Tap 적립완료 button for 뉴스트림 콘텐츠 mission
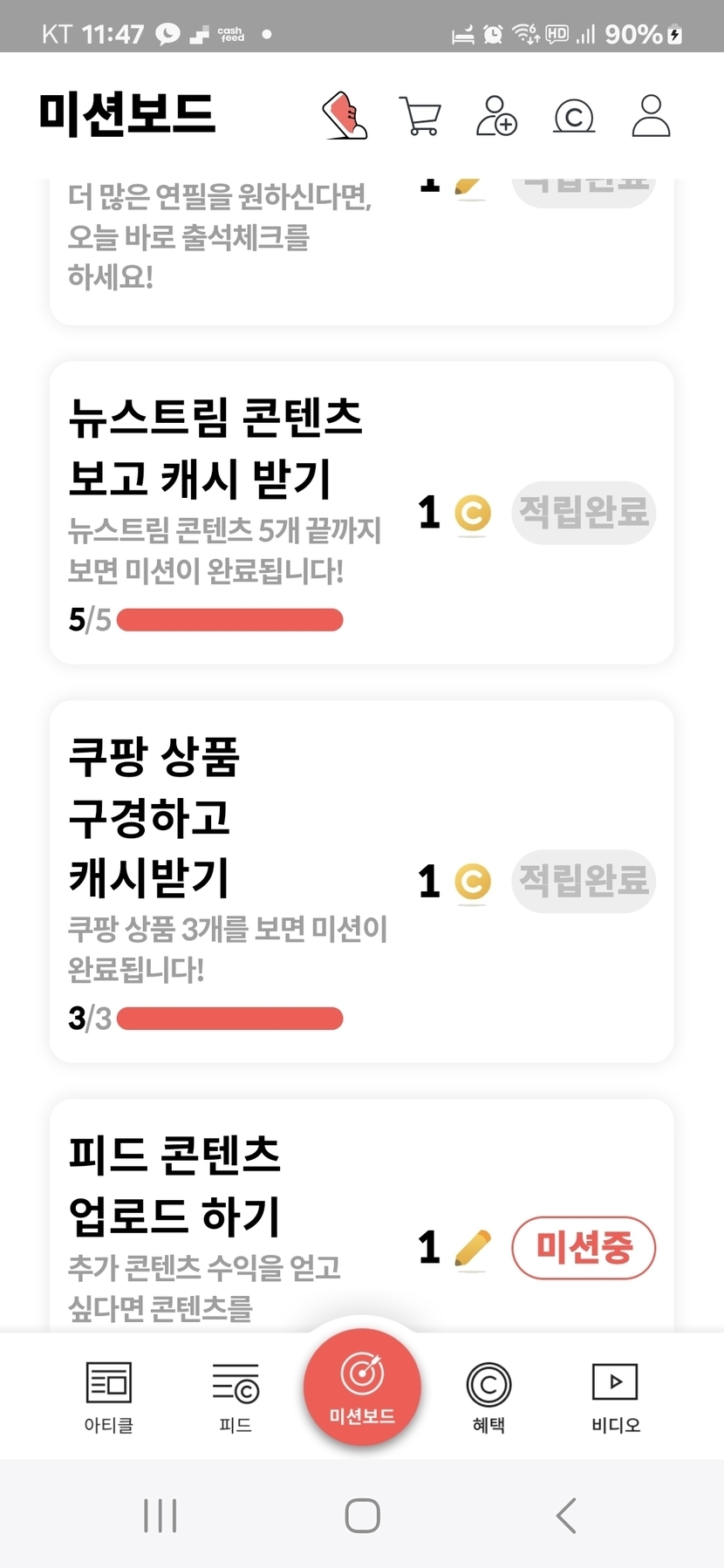The height and width of the screenshot is (1568, 724). click(584, 513)
